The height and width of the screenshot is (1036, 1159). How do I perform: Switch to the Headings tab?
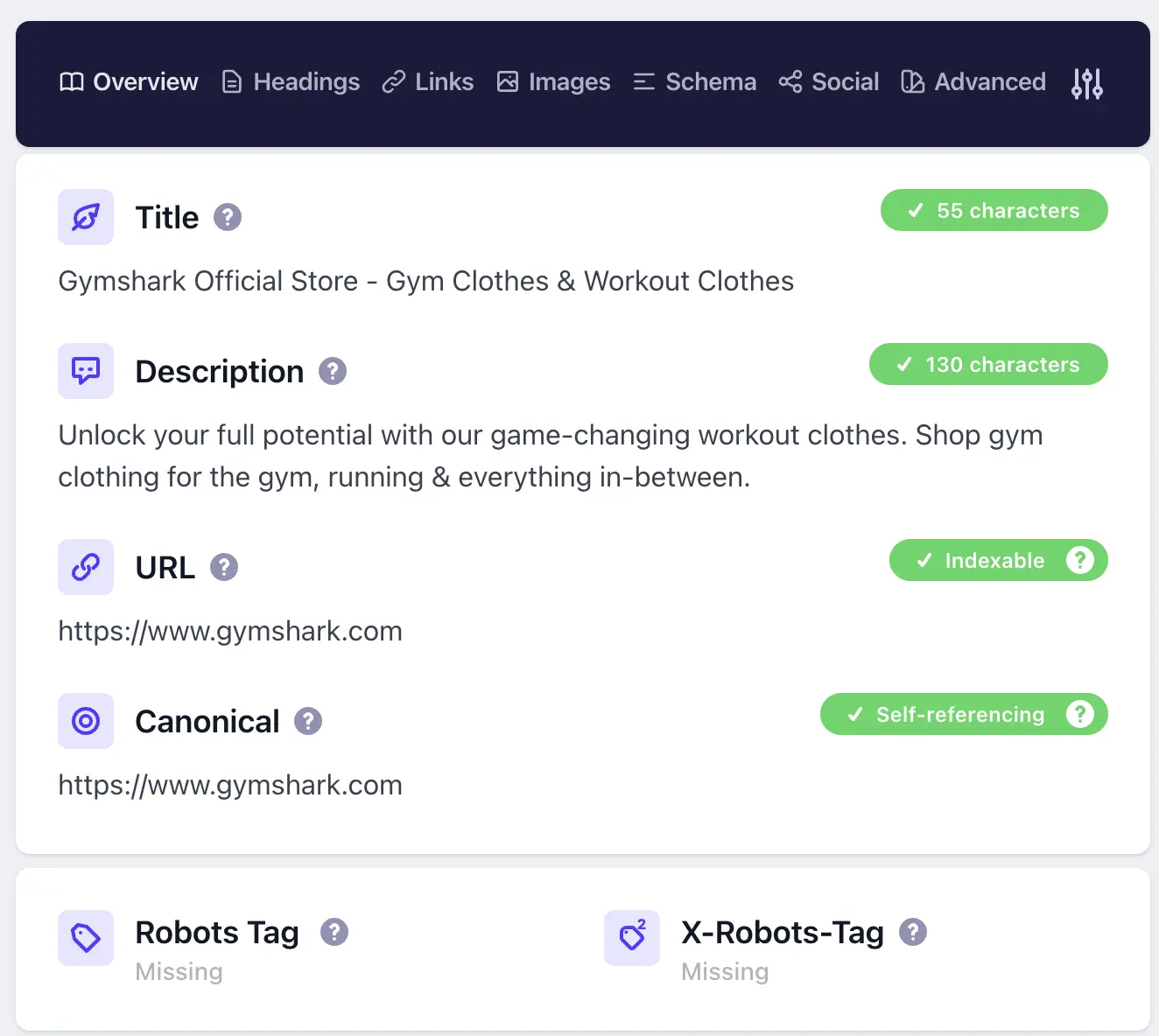291,82
